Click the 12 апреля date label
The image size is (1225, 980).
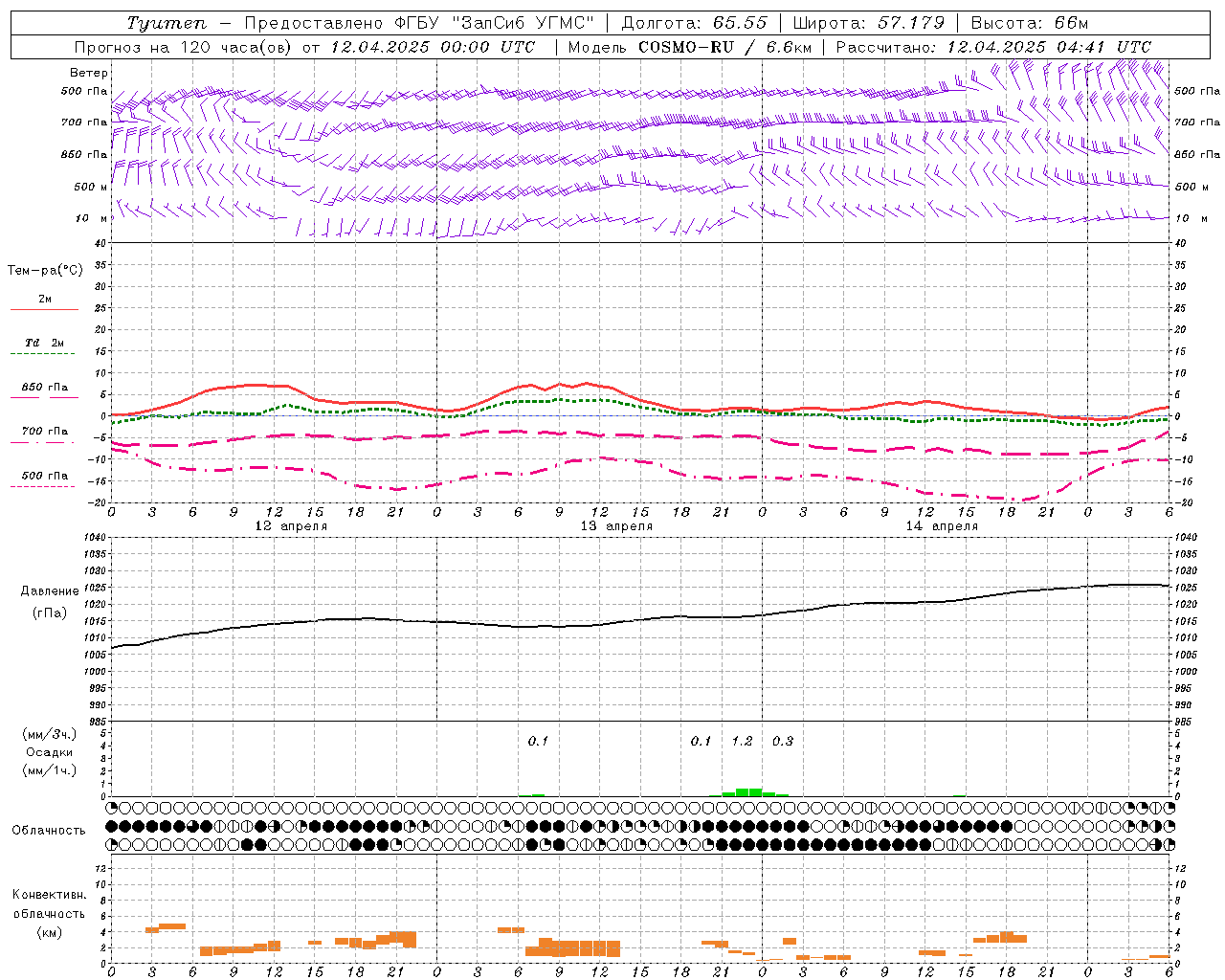tap(291, 526)
